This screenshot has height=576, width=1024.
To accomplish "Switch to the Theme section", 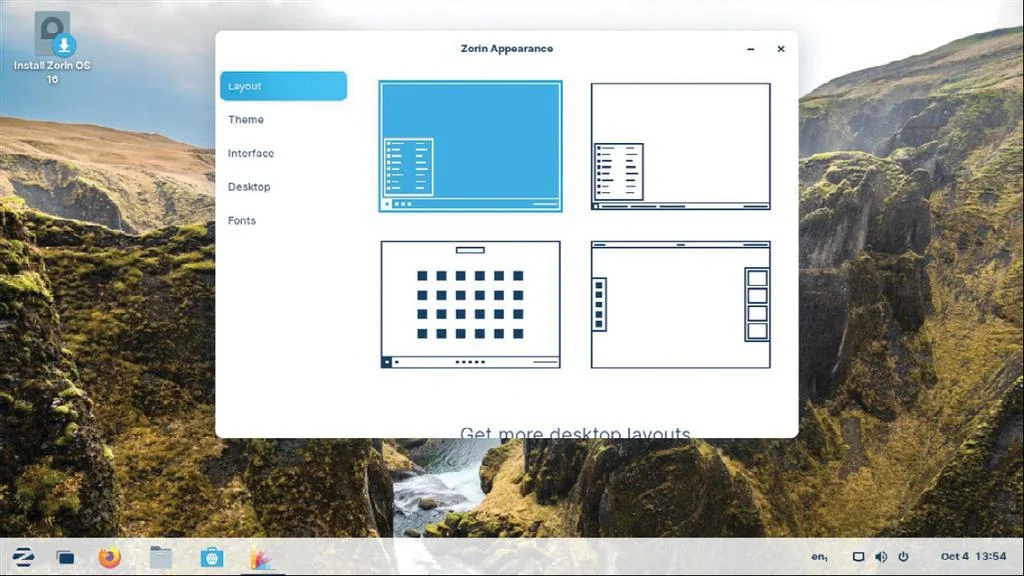I will [246, 120].
